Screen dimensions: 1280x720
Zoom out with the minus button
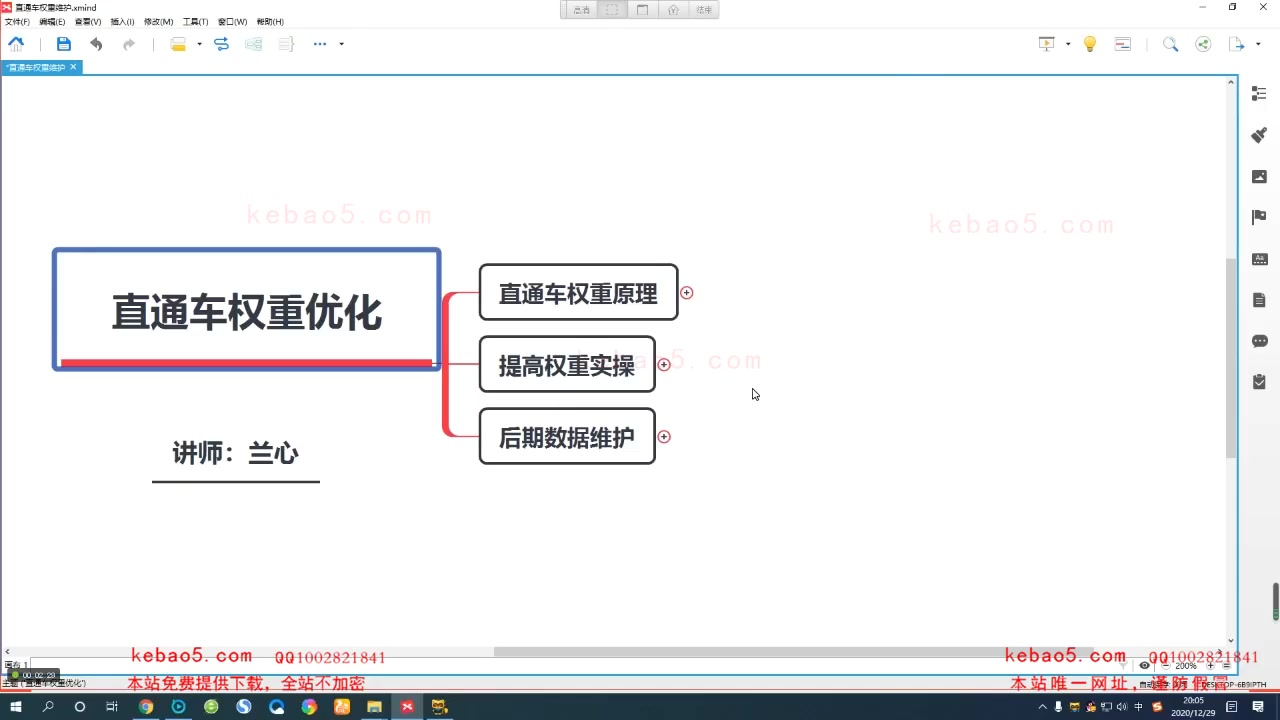click(1165, 666)
